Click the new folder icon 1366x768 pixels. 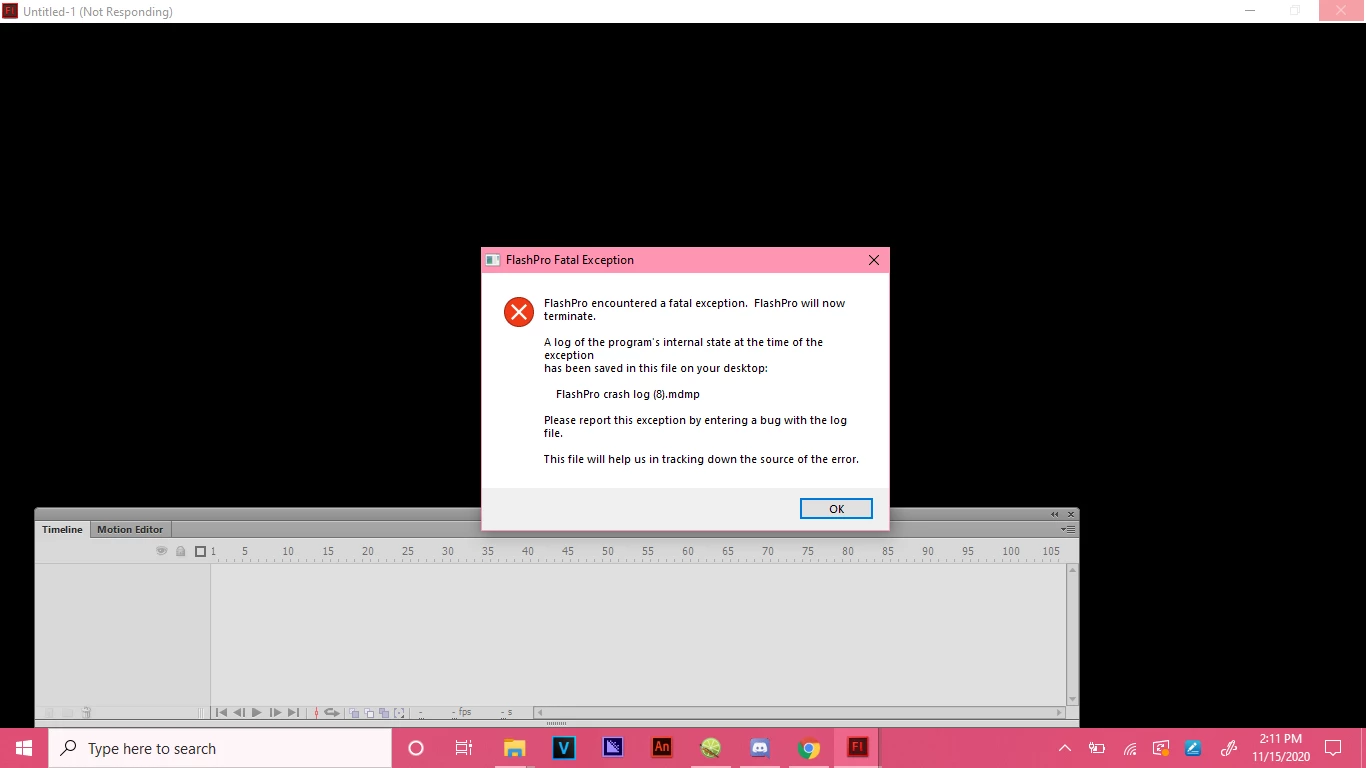coord(67,713)
